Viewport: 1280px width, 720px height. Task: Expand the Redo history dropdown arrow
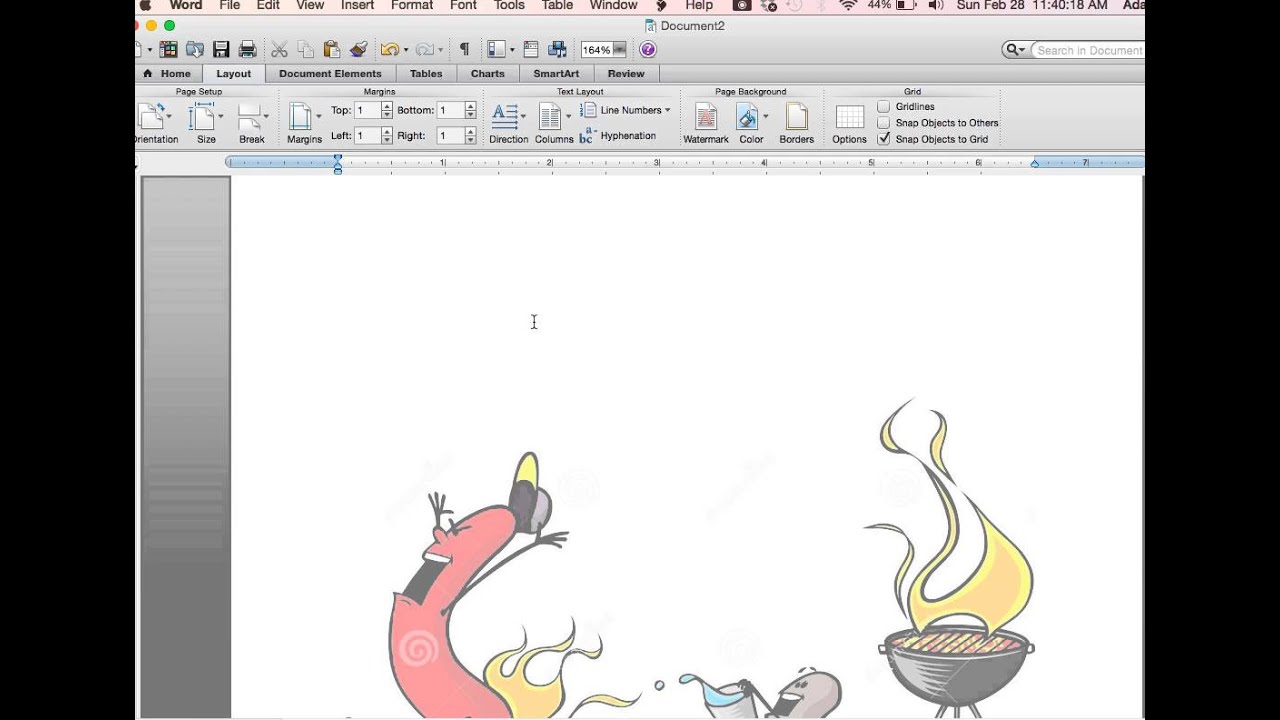click(440, 50)
